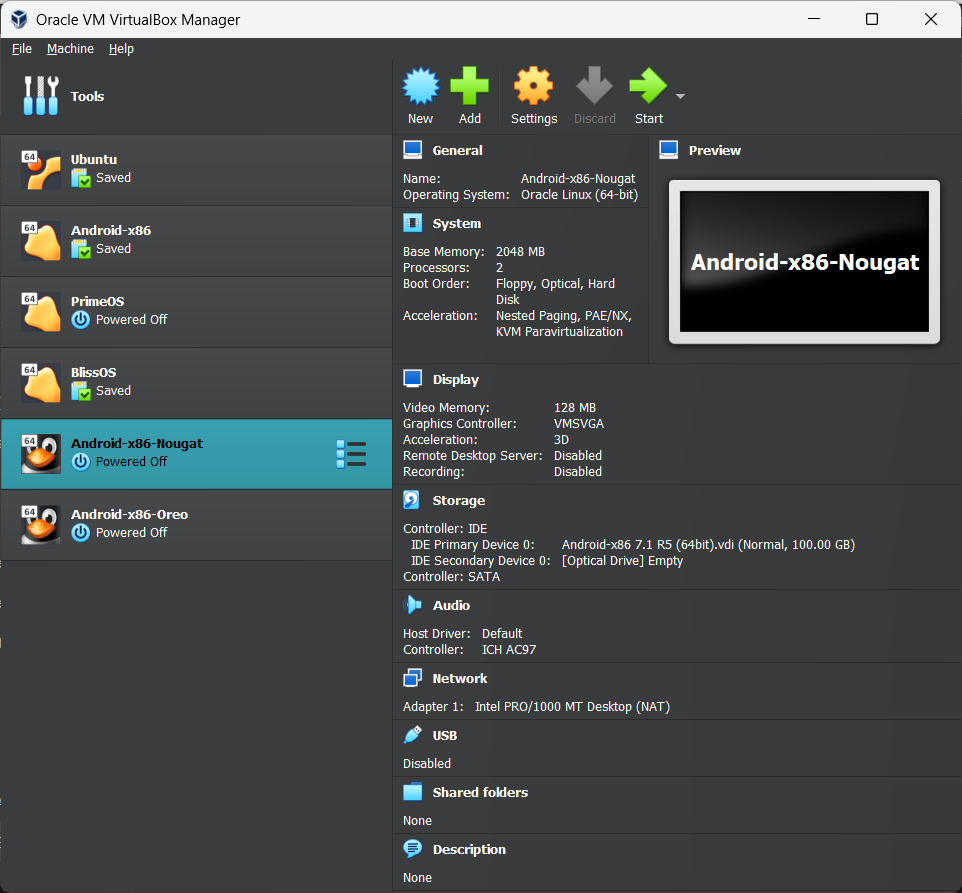962x893 pixels.
Task: Click the Add machine green plus icon
Action: click(469, 86)
